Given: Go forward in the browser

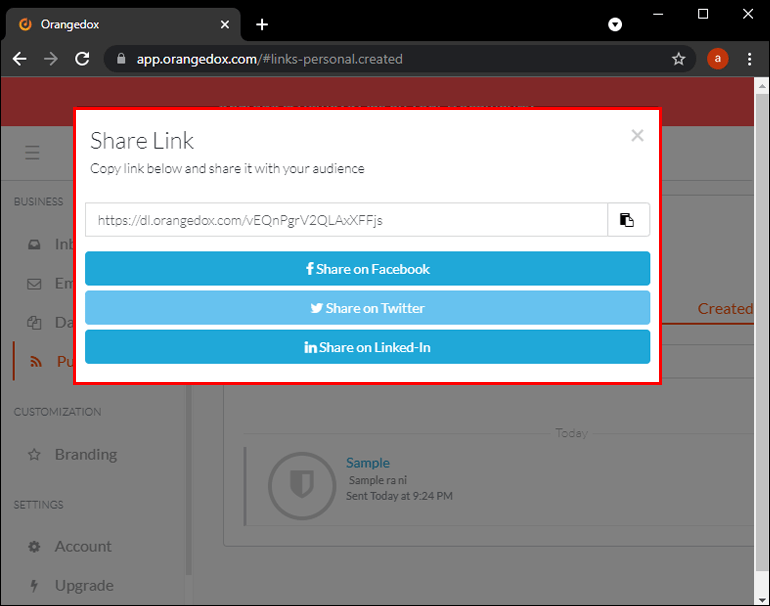Looking at the screenshot, I should (x=51, y=59).
